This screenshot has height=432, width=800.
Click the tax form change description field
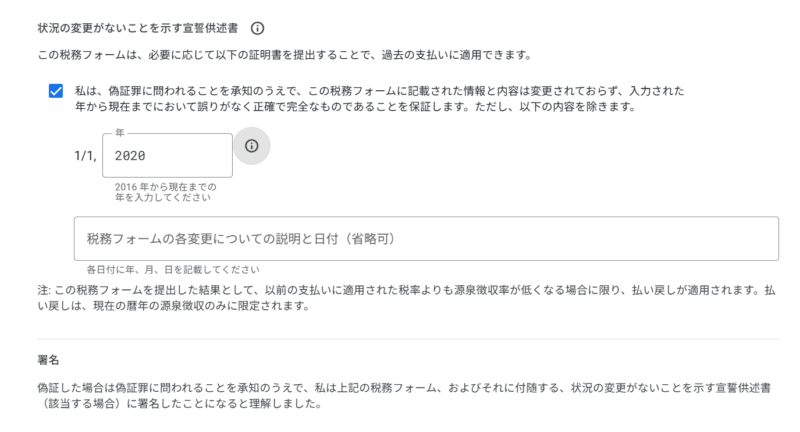pos(426,239)
